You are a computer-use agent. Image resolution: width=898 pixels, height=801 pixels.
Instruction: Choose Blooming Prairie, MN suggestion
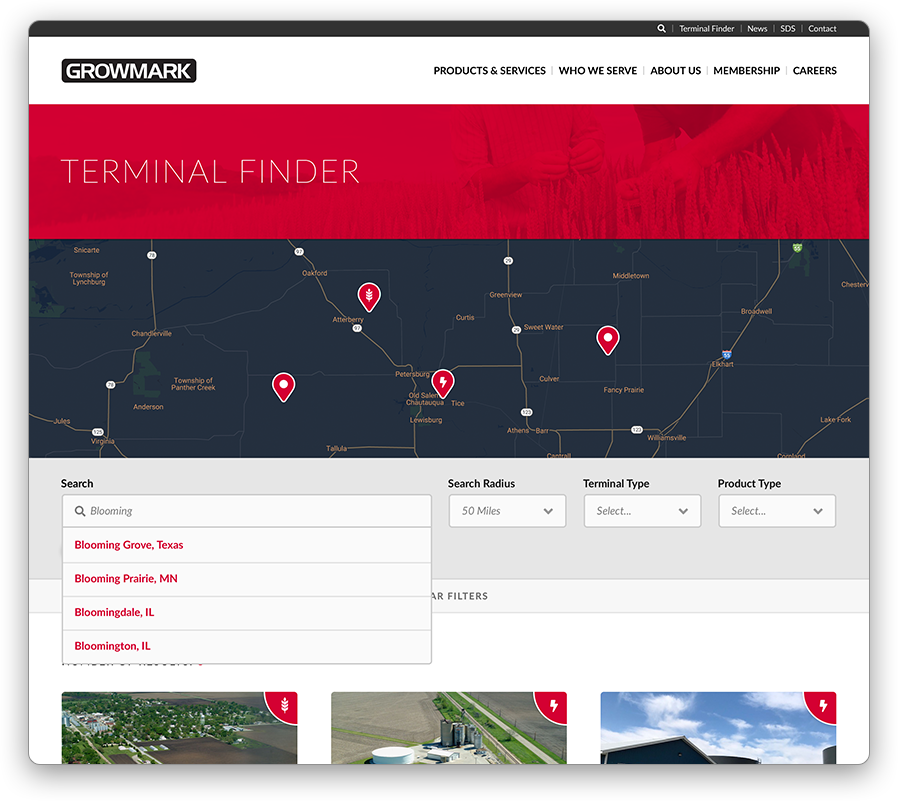[x=247, y=579]
